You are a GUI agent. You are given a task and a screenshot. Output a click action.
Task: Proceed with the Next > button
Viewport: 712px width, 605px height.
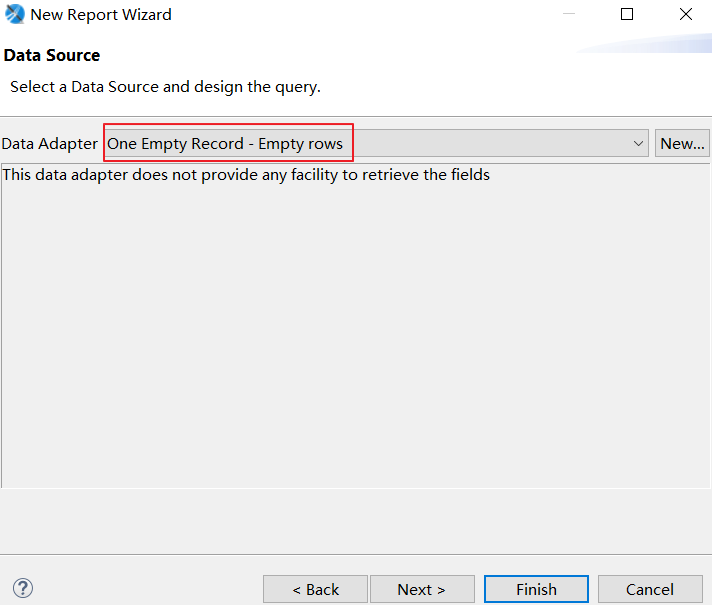pos(422,589)
